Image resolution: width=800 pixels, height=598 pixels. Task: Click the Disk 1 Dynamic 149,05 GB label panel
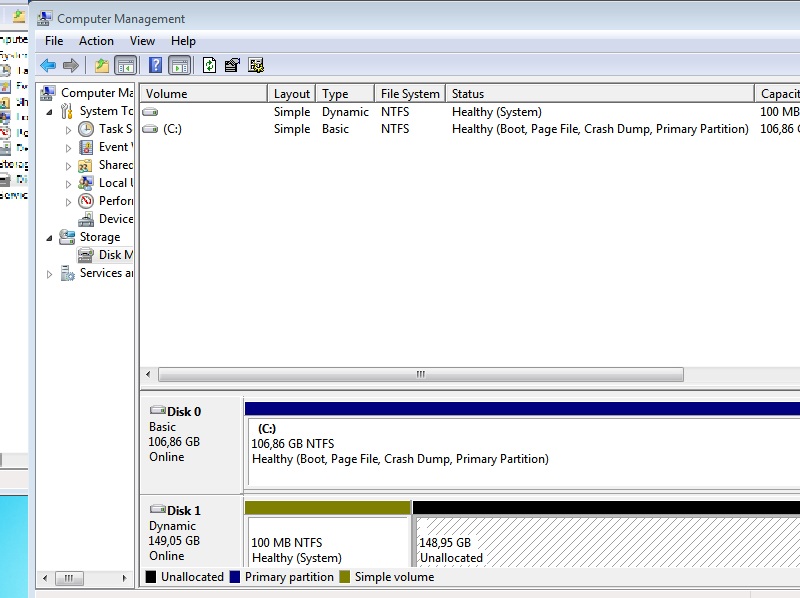click(192, 532)
